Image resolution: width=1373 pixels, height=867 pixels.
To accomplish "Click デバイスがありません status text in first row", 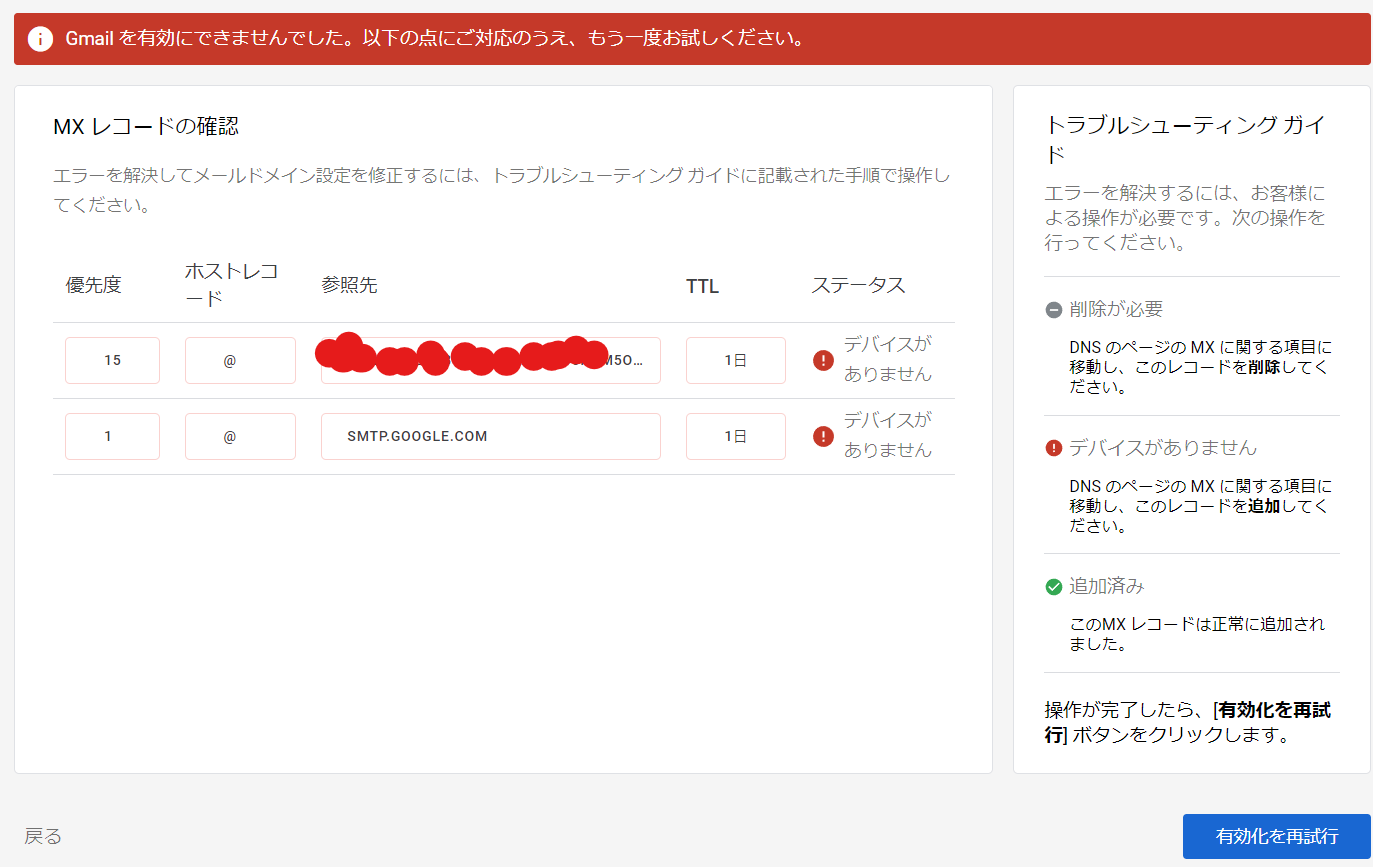I will point(888,359).
